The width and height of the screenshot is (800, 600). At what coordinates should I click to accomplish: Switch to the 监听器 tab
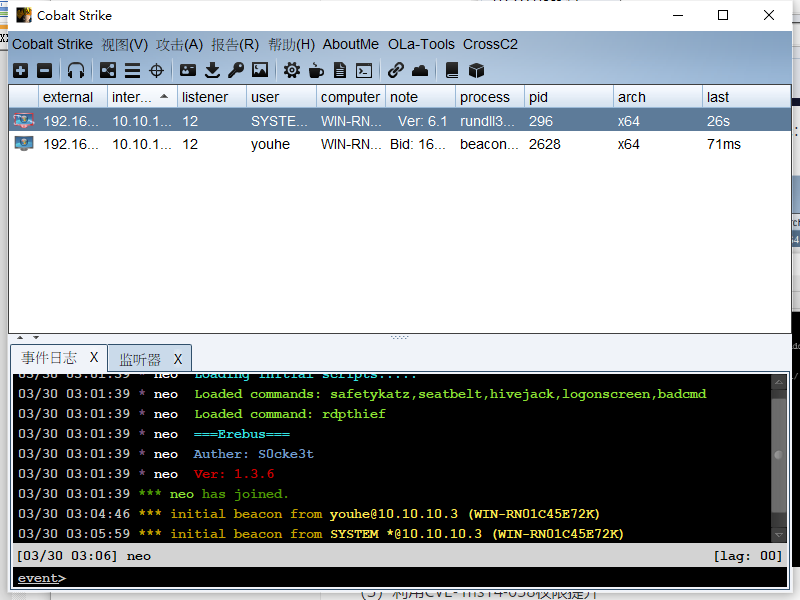pyautogui.click(x=140, y=359)
